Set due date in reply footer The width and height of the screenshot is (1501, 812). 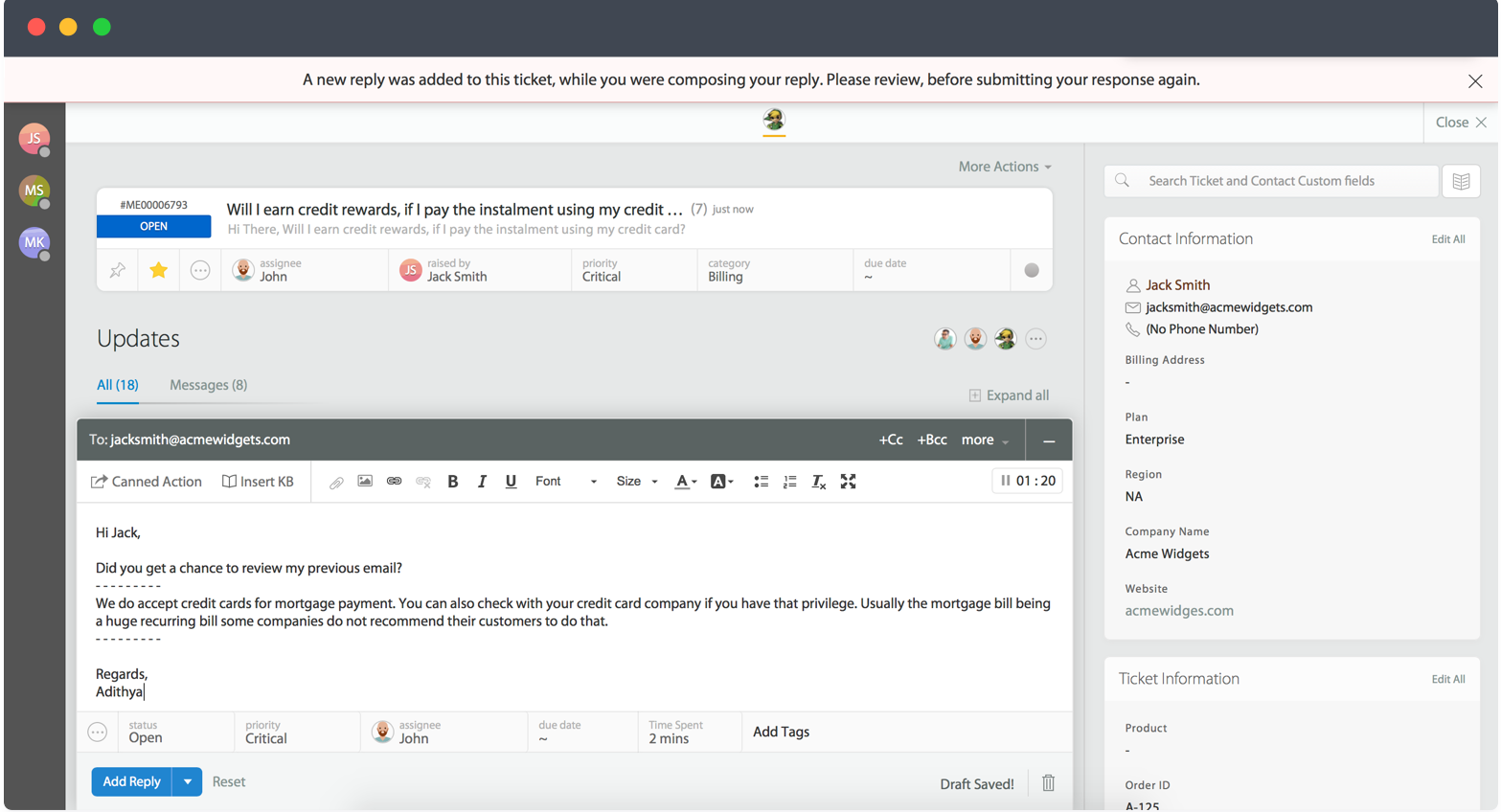(582, 732)
